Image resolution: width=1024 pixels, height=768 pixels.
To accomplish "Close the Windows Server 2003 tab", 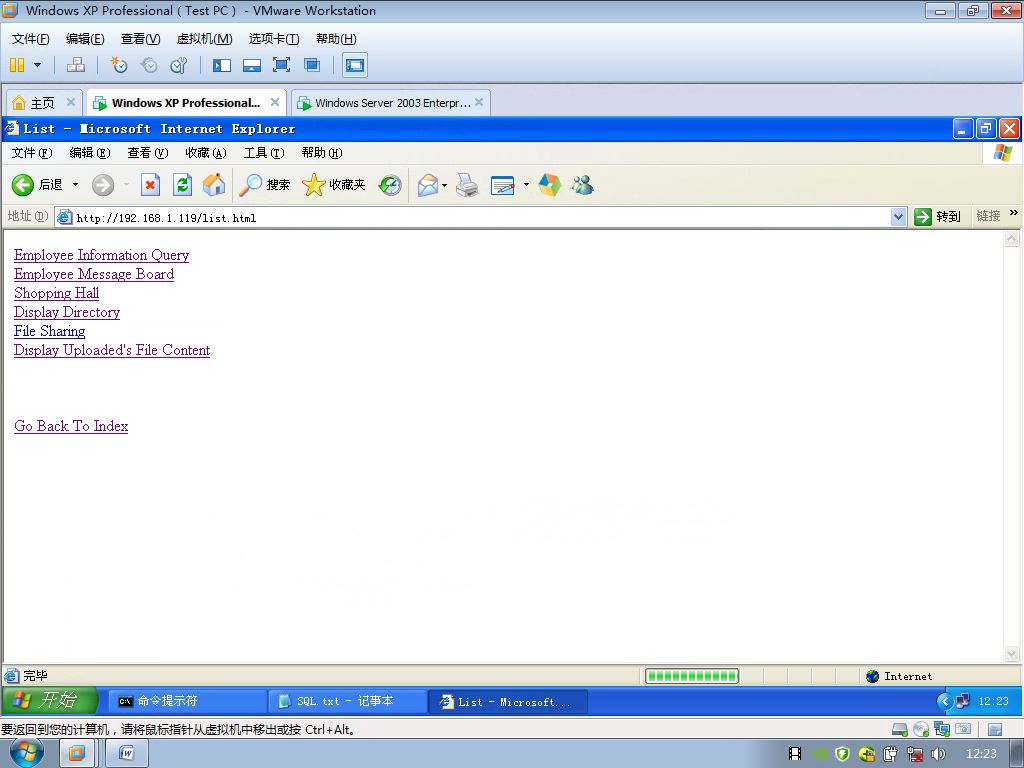I will pyautogui.click(x=479, y=102).
